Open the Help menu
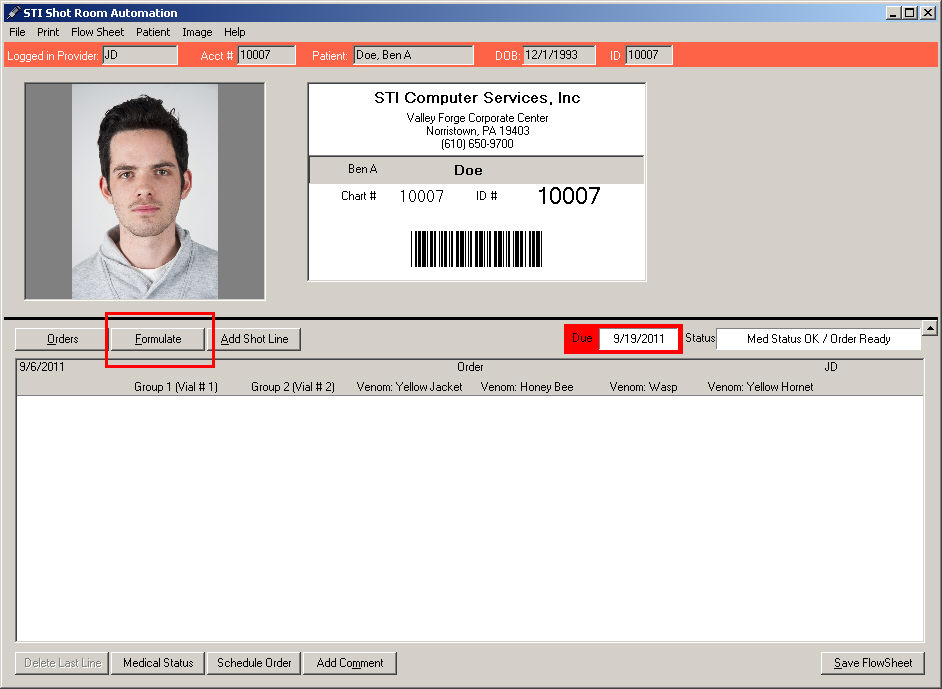 click(x=234, y=32)
